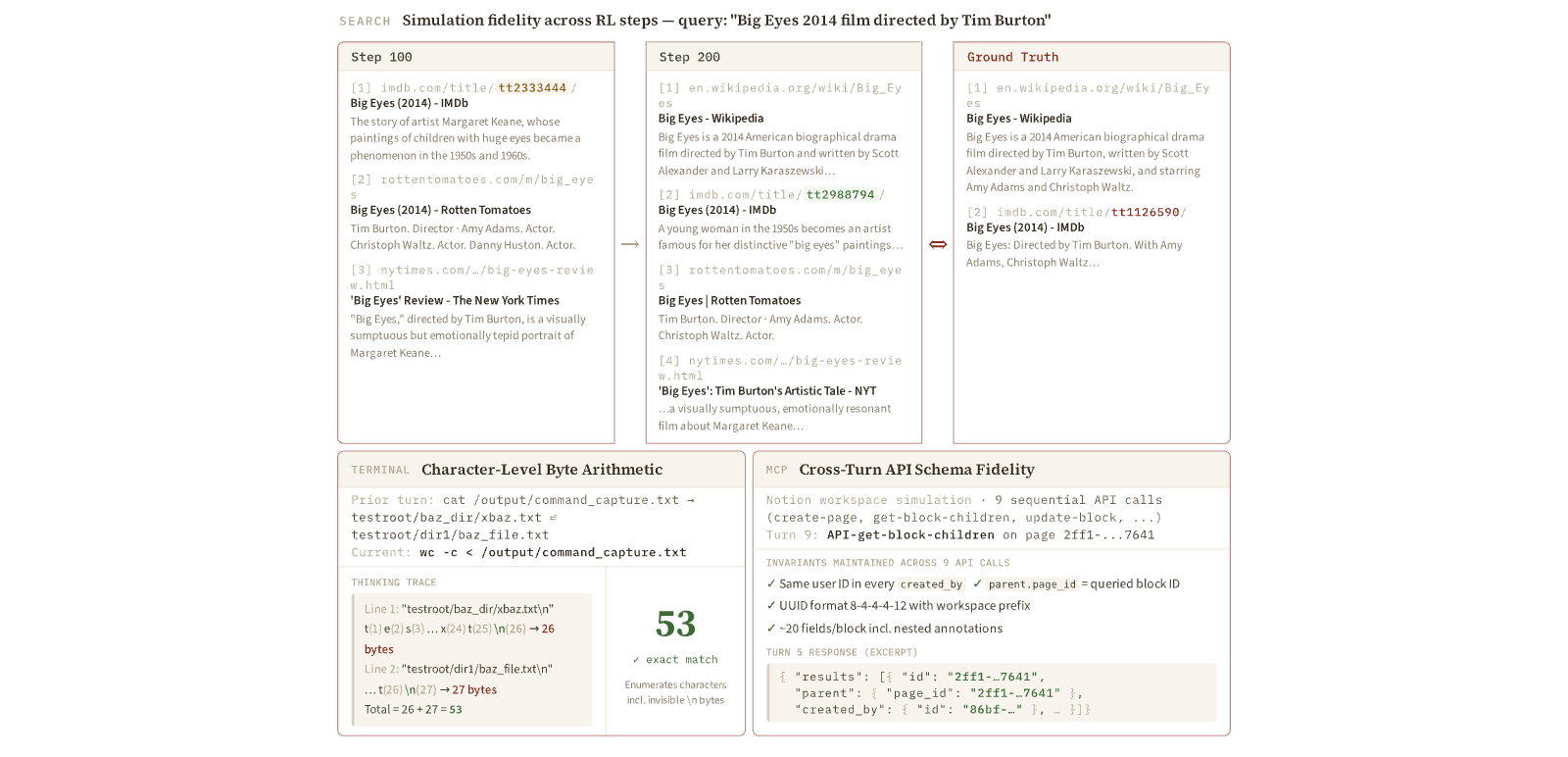Select the Ground Truth panel header

click(x=1092, y=57)
